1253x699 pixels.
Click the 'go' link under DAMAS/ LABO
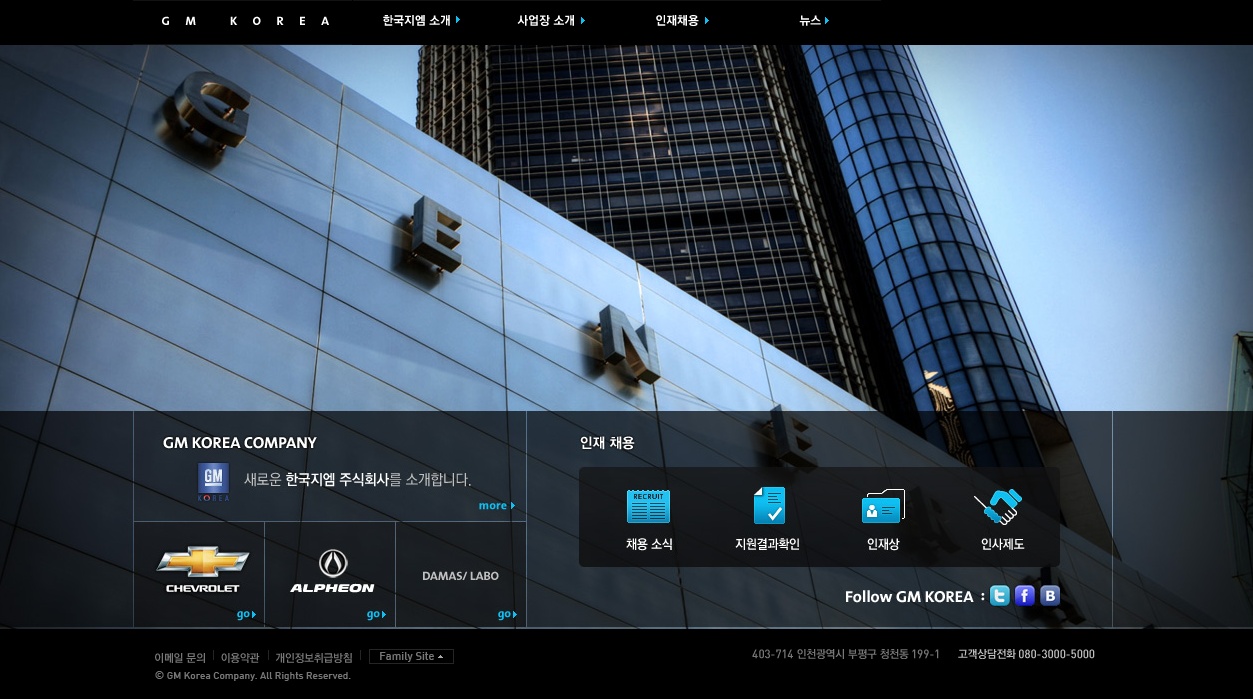pyautogui.click(x=506, y=614)
